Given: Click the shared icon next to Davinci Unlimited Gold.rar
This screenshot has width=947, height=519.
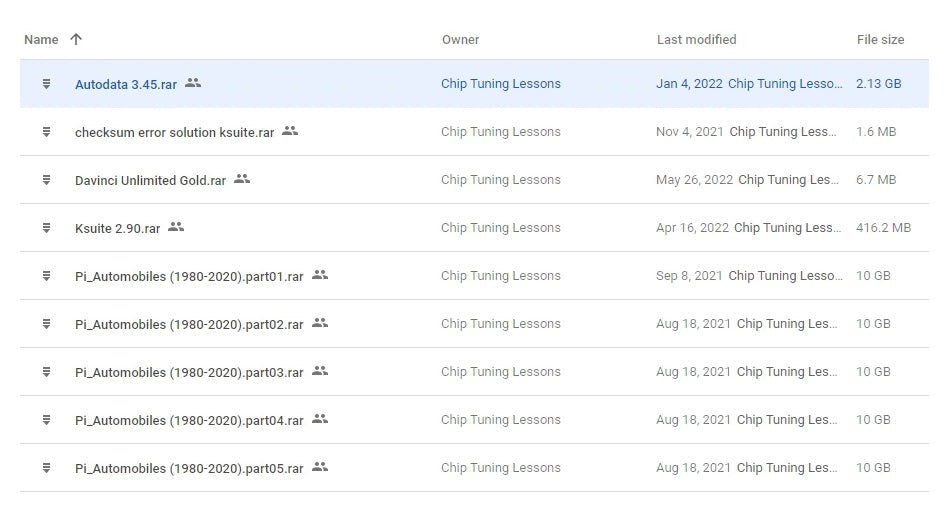Looking at the screenshot, I should pyautogui.click(x=242, y=179).
